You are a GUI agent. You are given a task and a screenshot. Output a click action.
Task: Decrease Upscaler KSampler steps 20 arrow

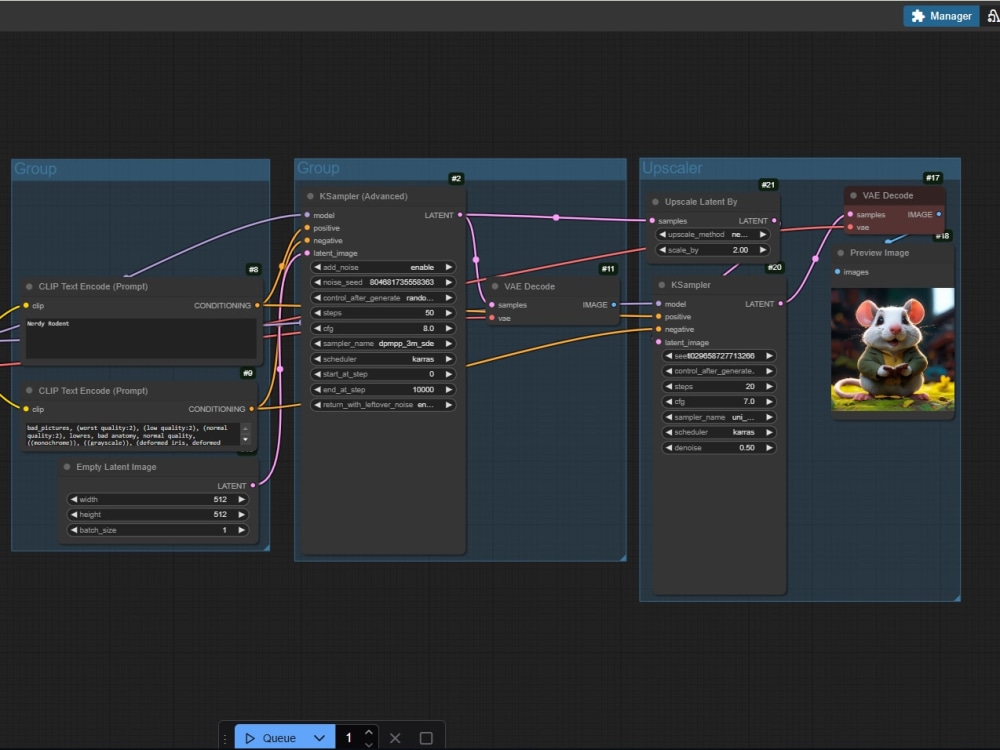pyautogui.click(x=669, y=386)
